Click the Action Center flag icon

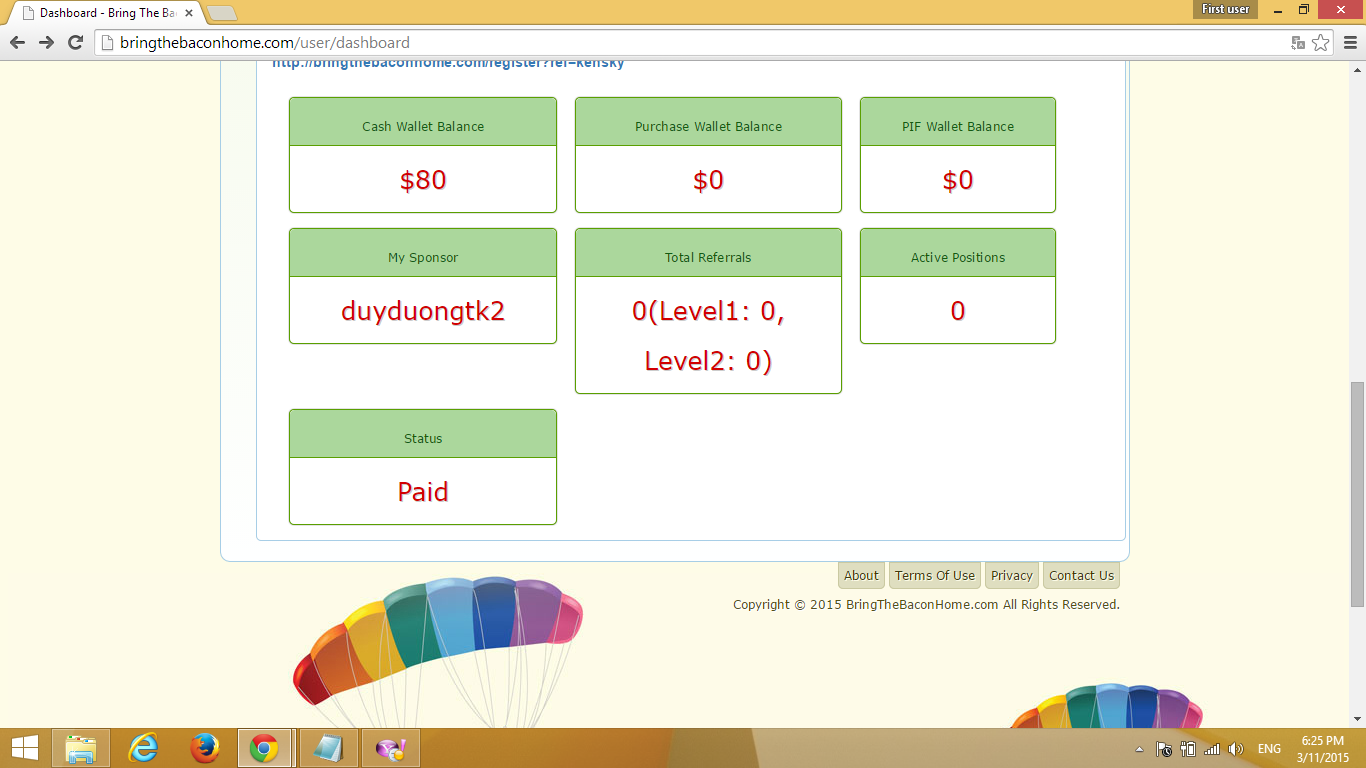point(1163,748)
